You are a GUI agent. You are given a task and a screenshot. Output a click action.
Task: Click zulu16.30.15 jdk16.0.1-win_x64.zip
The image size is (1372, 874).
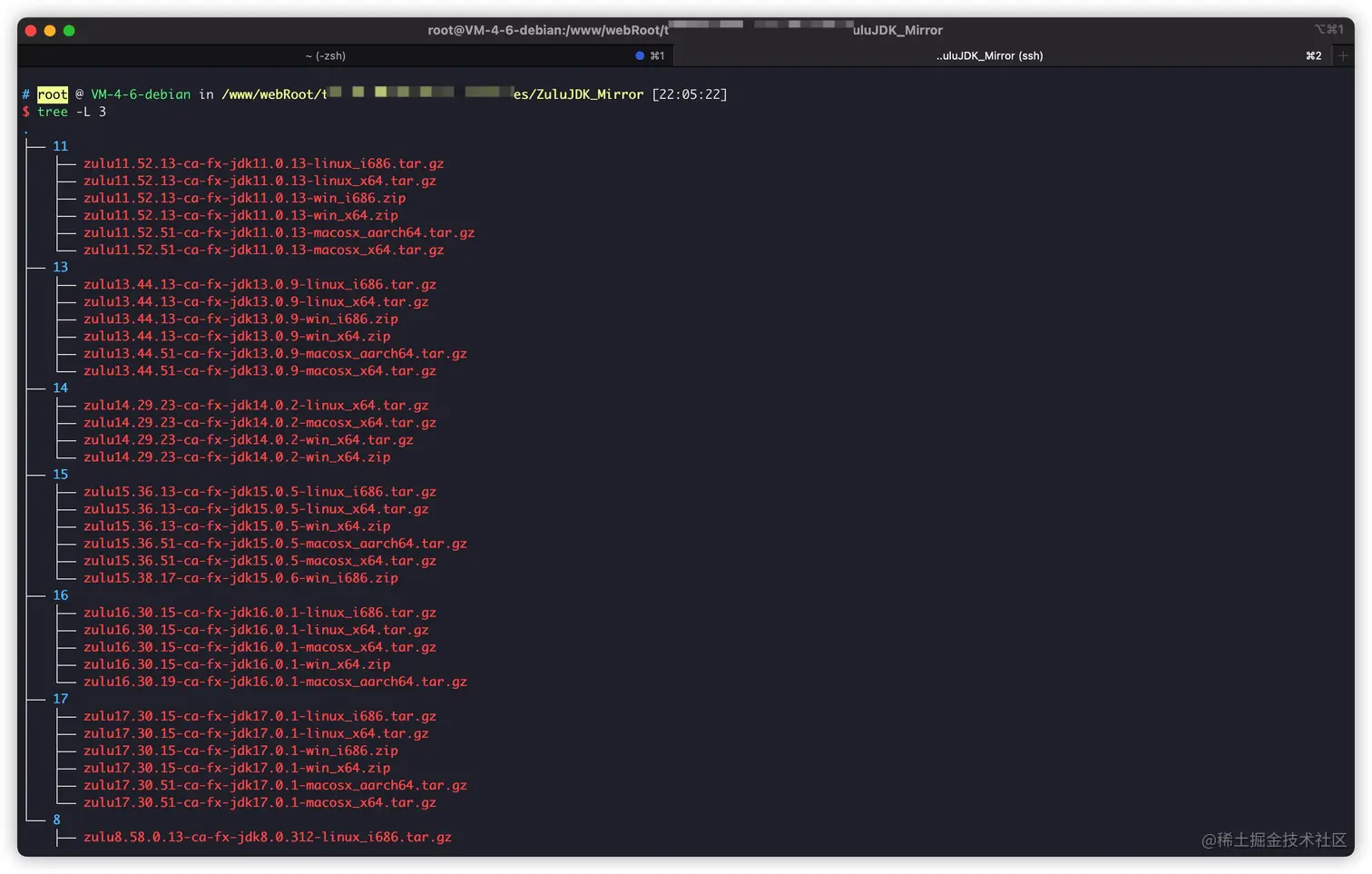[x=237, y=664]
